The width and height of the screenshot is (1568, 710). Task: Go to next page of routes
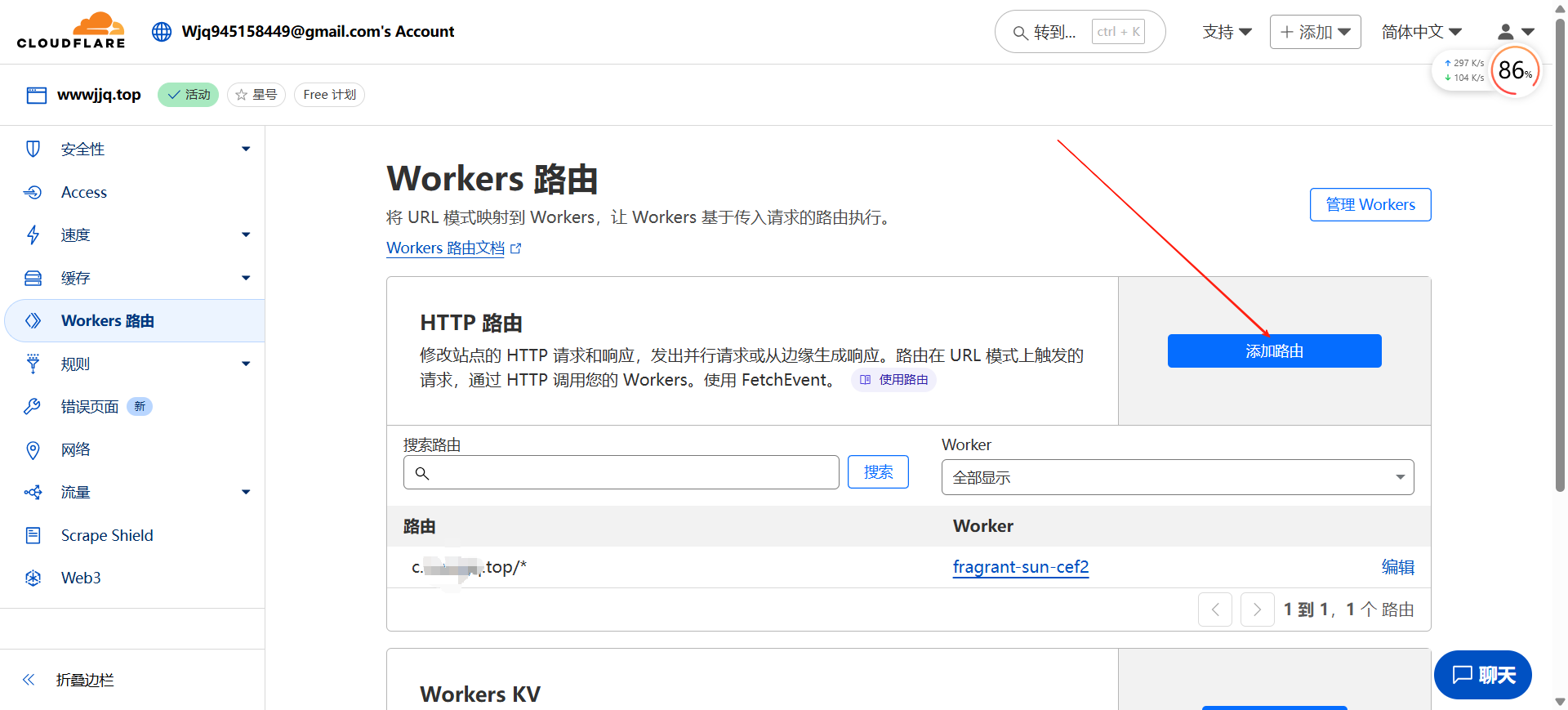[1258, 610]
